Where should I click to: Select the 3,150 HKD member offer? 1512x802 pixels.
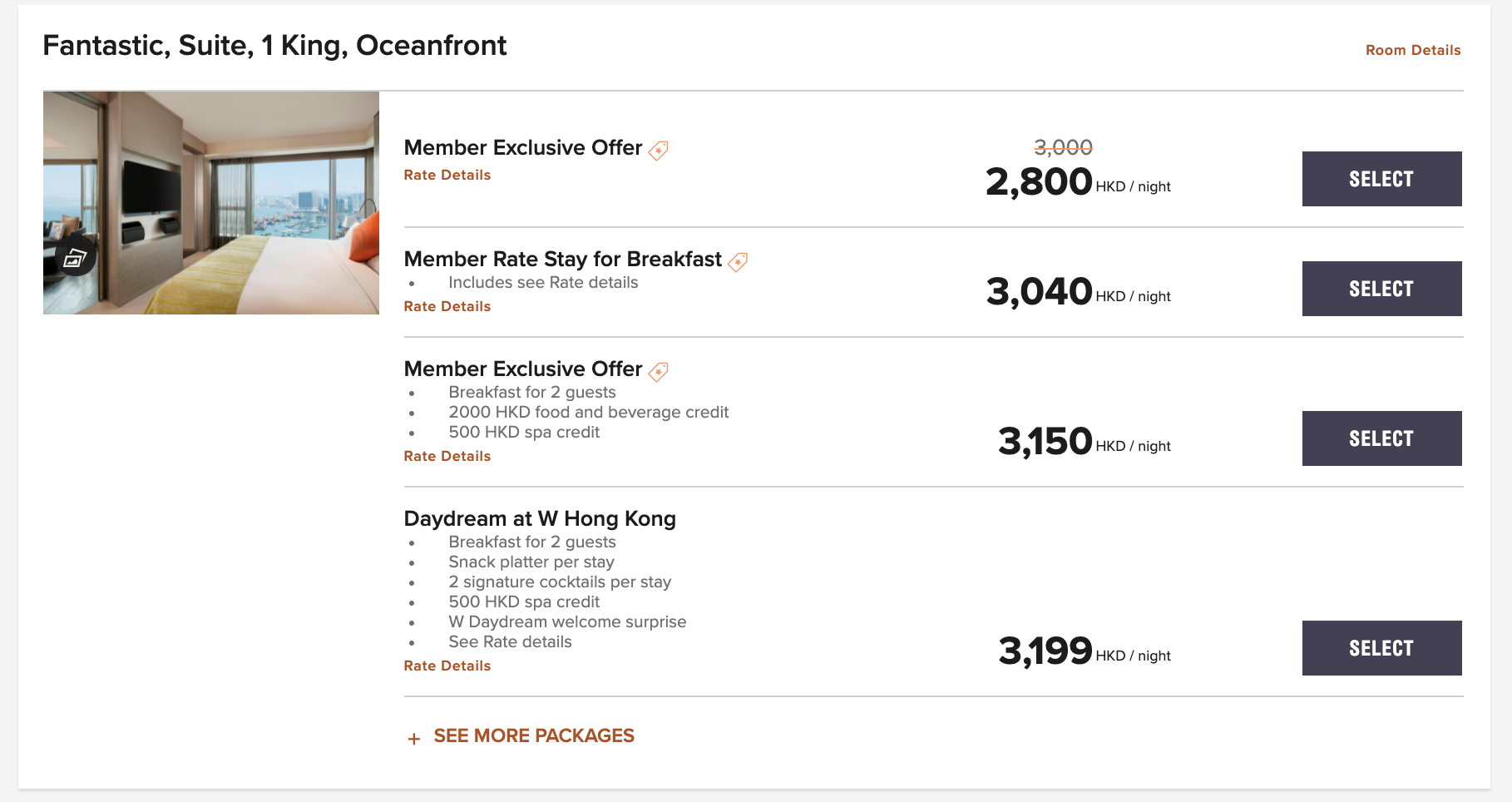click(x=1381, y=438)
